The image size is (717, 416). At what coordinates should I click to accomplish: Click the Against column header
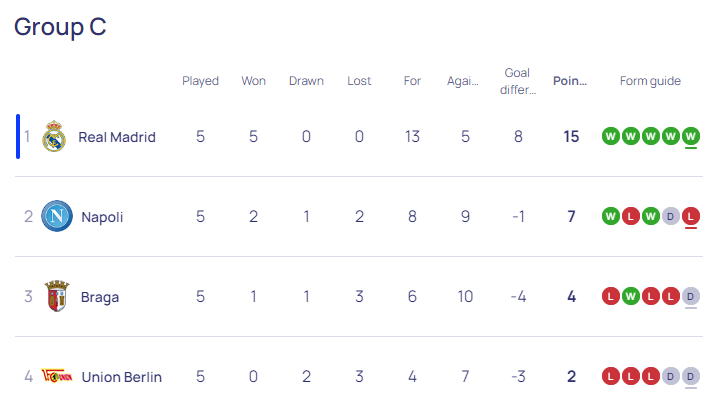pos(463,81)
